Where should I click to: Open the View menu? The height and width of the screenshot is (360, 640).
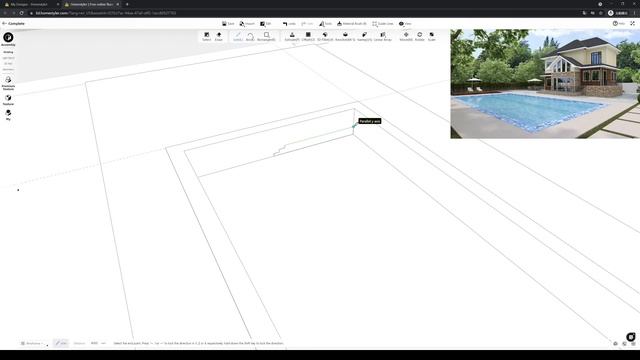click(405, 24)
